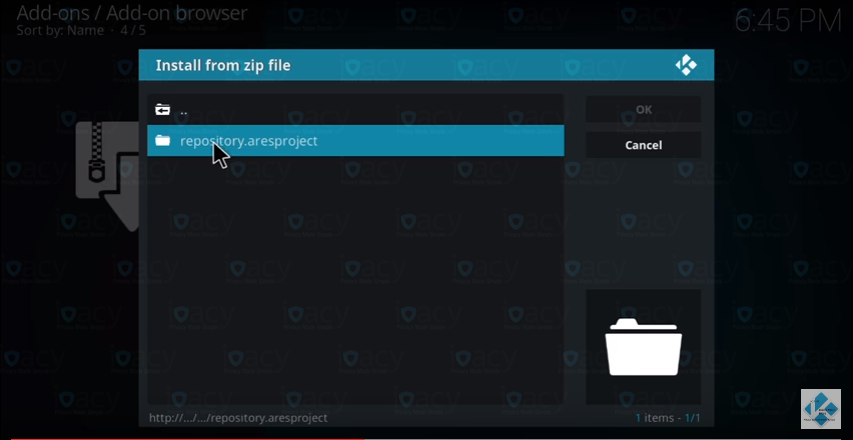853x440 pixels.
Task: Click the 6:45 PM clock
Action: (x=788, y=21)
